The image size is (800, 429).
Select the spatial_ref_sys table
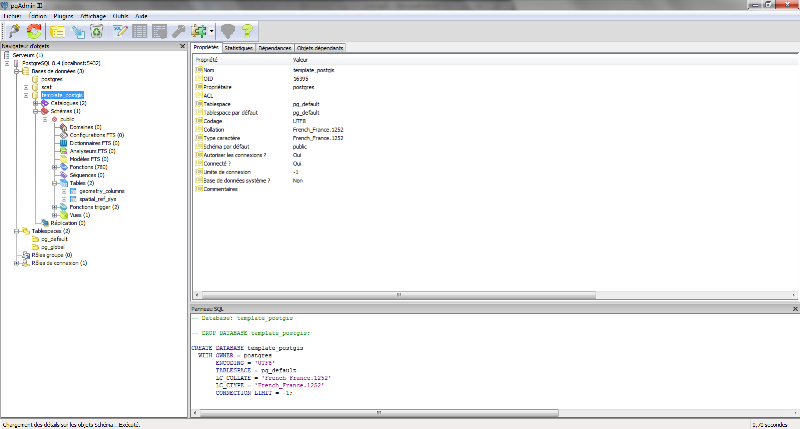[98, 198]
